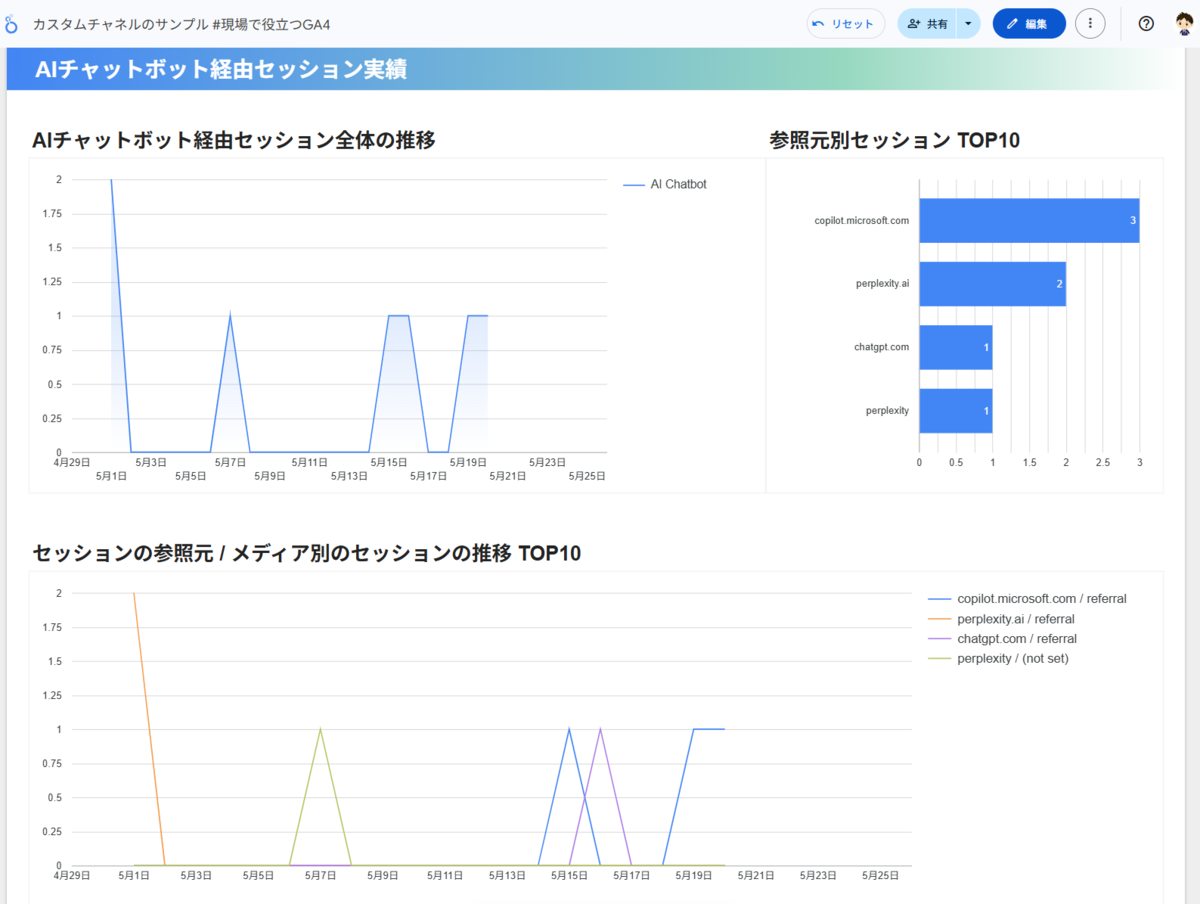Click the perplexity.ai bar chart label
This screenshot has height=904, width=1200.
[x=883, y=284]
